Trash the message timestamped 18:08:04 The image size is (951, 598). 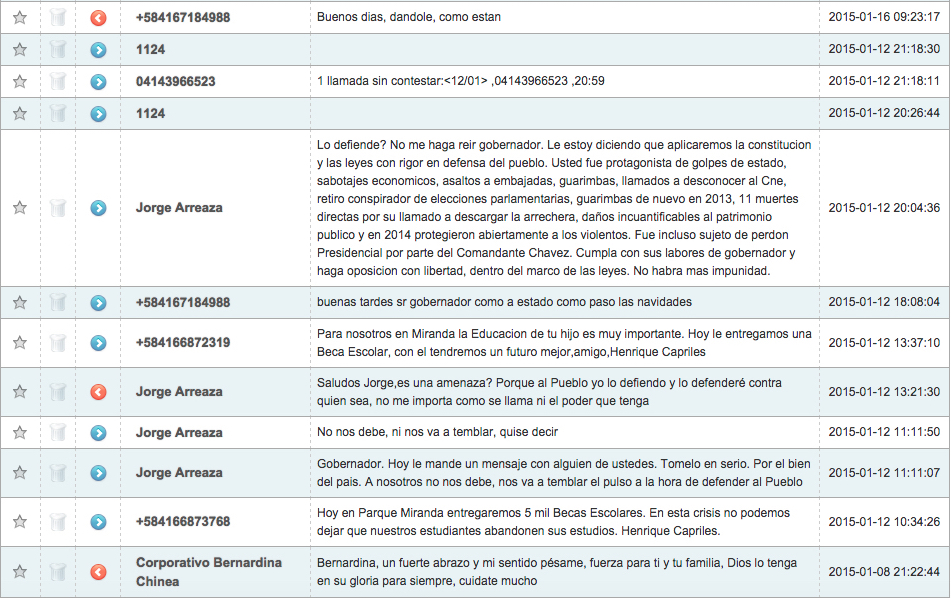pyautogui.click(x=58, y=303)
